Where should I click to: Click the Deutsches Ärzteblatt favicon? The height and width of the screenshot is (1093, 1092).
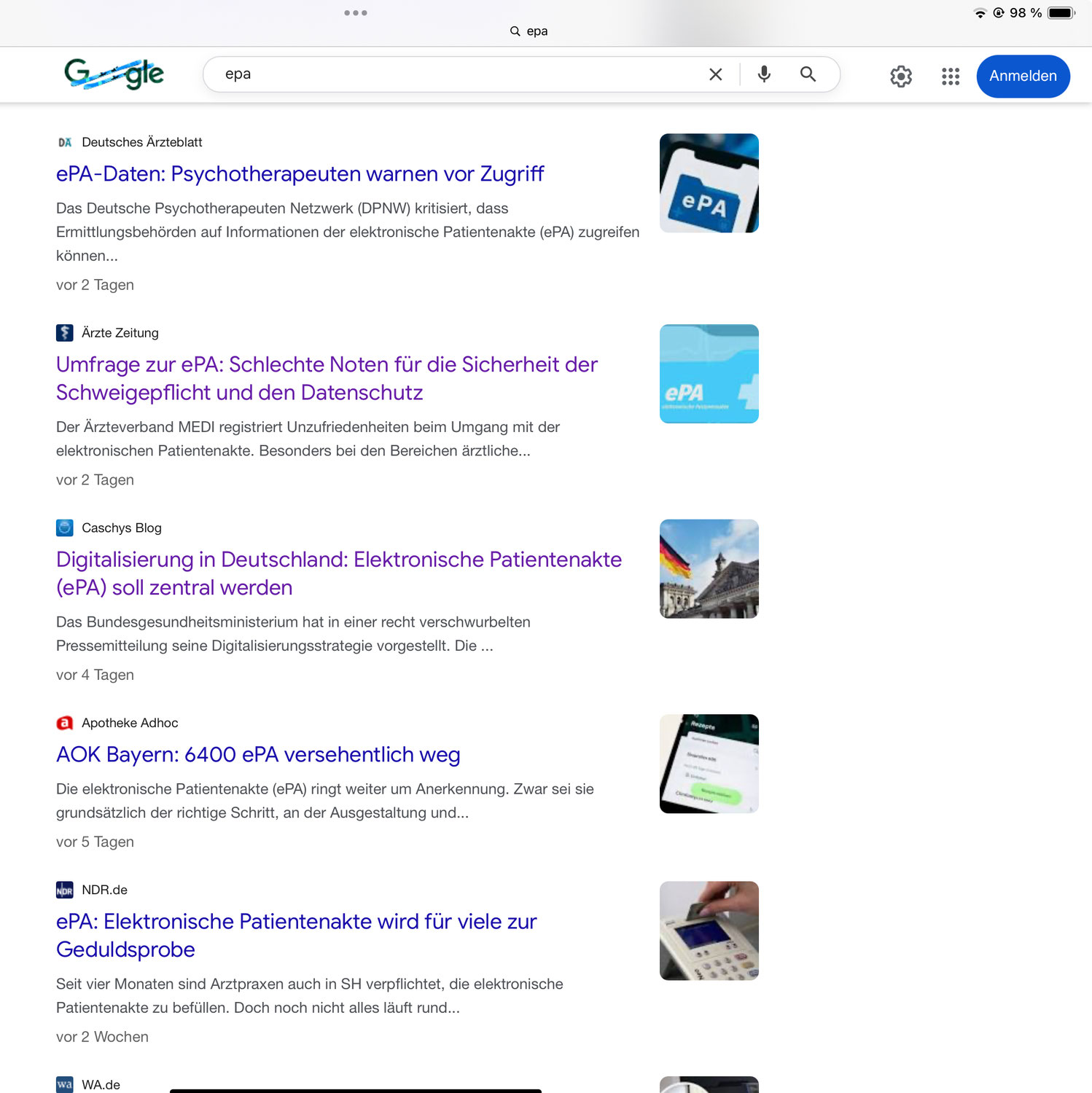65,142
